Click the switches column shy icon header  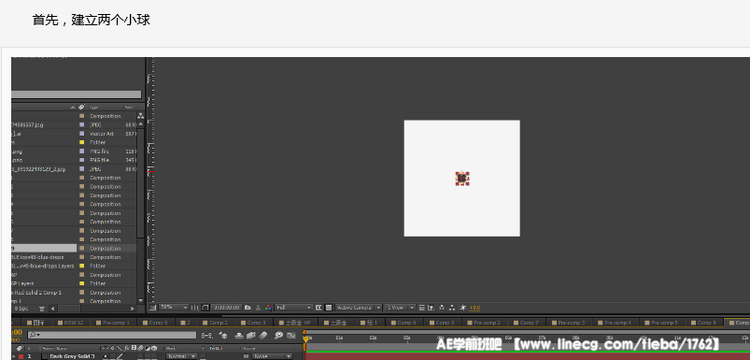(x=104, y=348)
